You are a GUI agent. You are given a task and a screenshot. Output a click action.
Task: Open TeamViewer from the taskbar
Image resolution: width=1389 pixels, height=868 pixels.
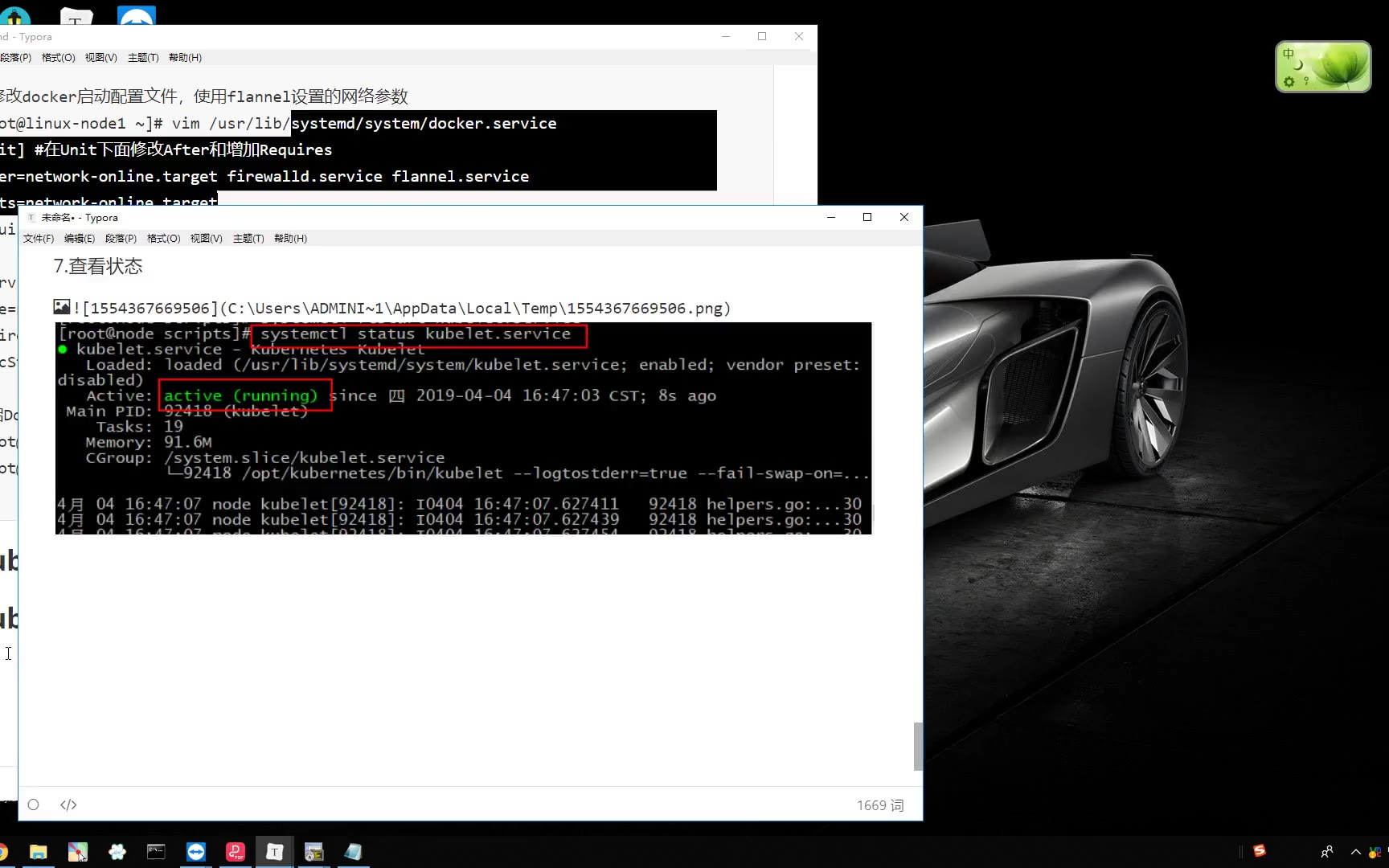click(x=196, y=852)
